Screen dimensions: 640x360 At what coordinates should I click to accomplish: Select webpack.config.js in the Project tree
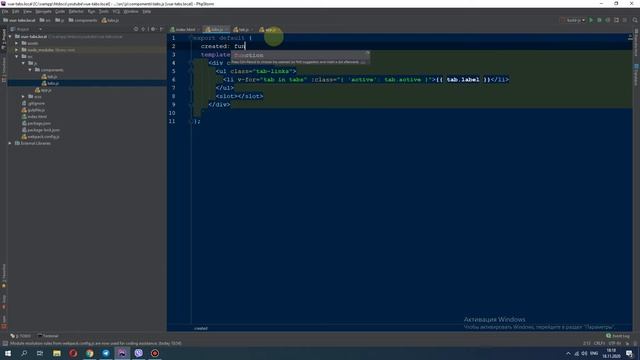point(40,137)
